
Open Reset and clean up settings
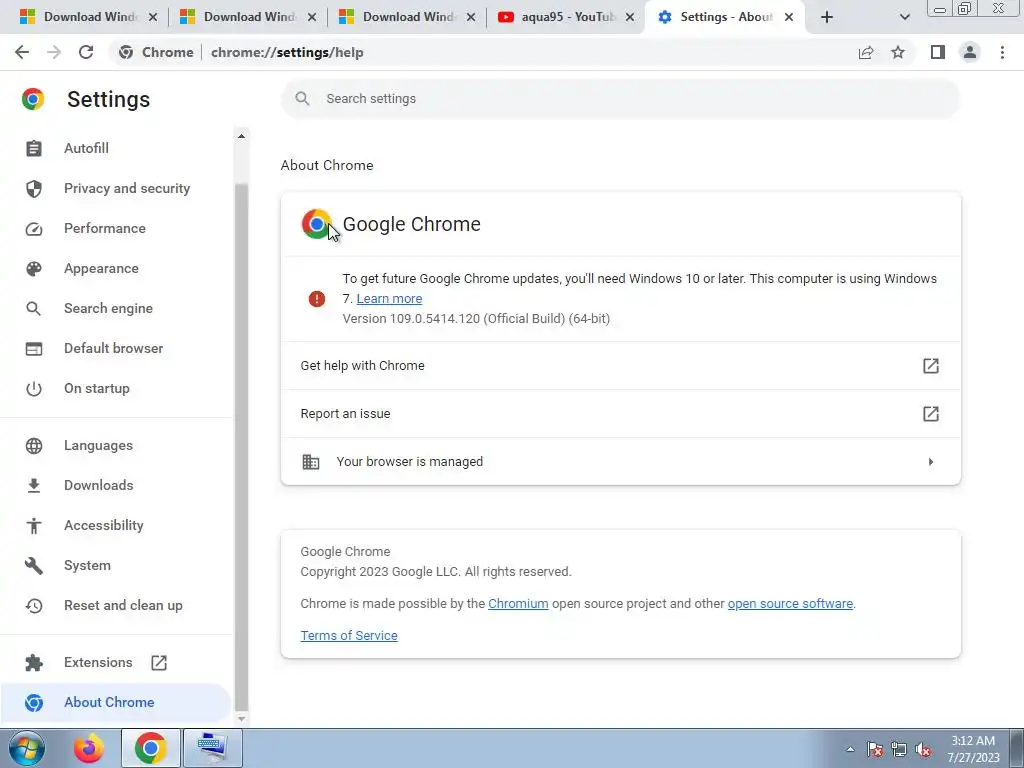123,605
